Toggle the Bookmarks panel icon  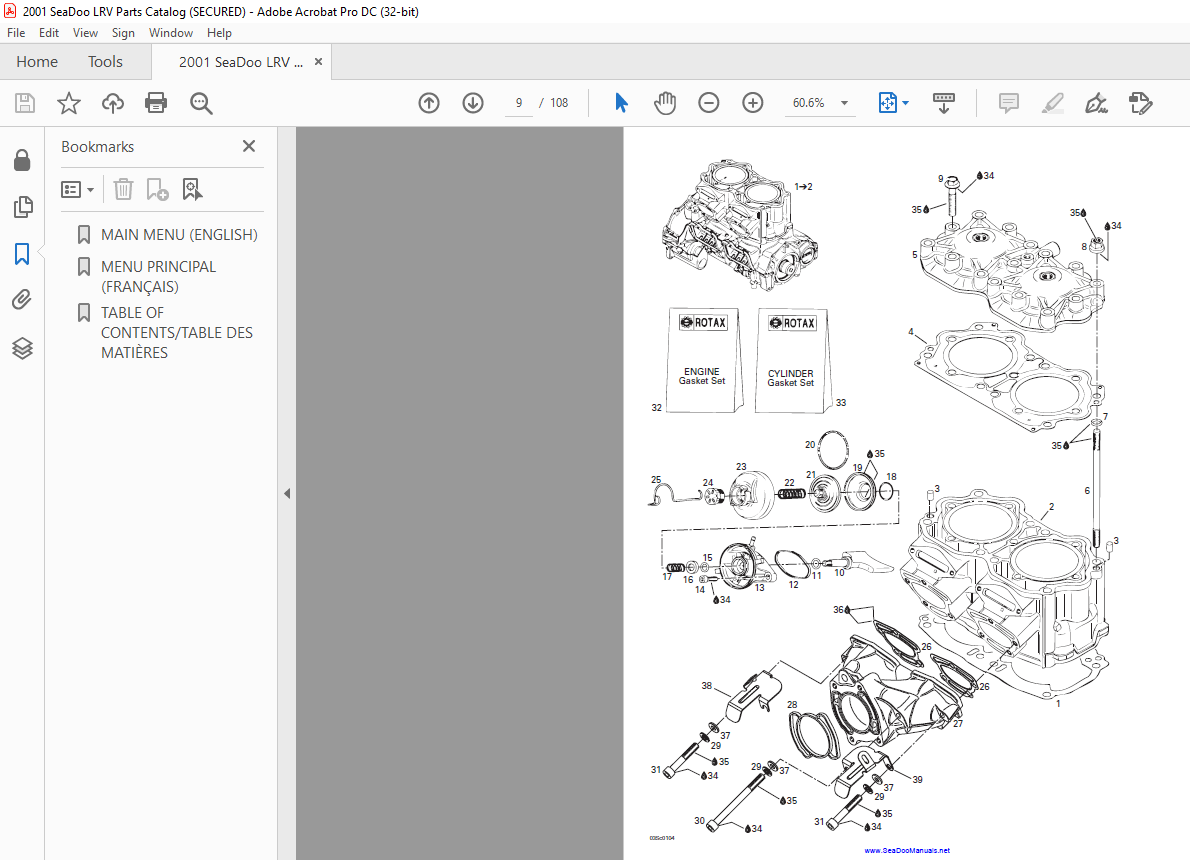pos(22,254)
